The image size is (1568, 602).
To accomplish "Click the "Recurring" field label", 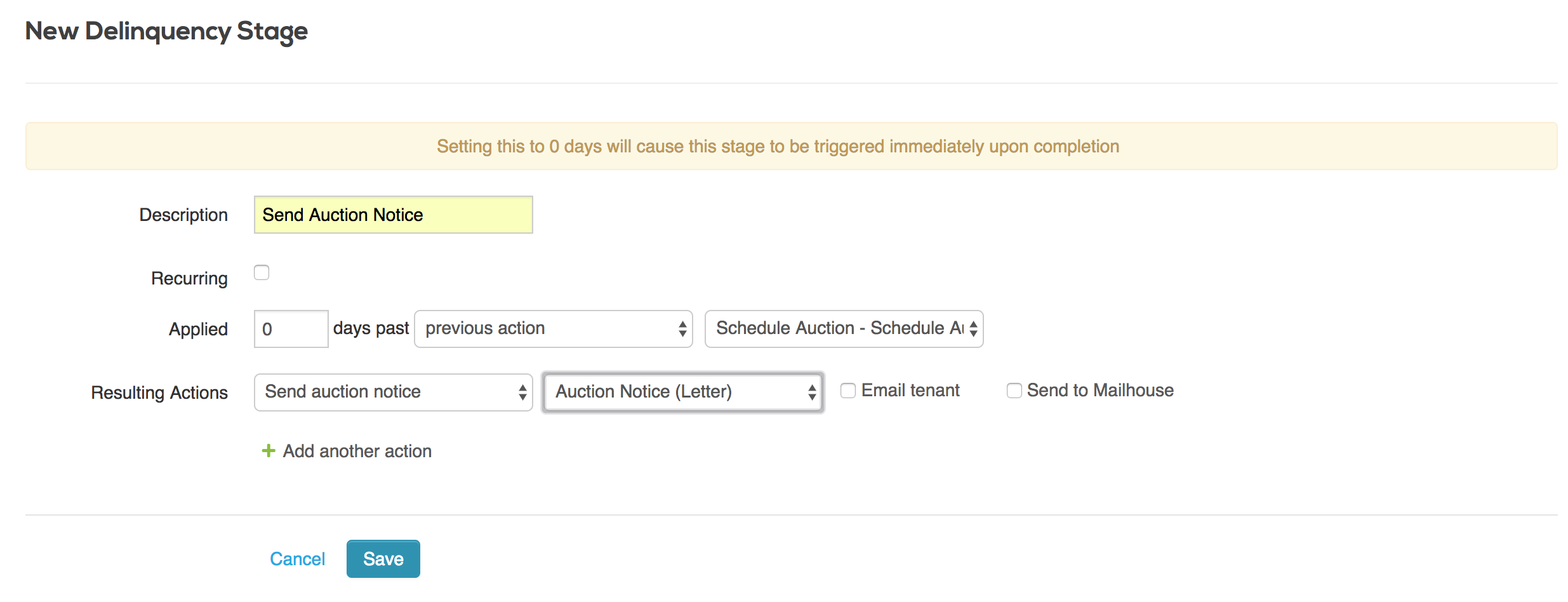I will [189, 278].
